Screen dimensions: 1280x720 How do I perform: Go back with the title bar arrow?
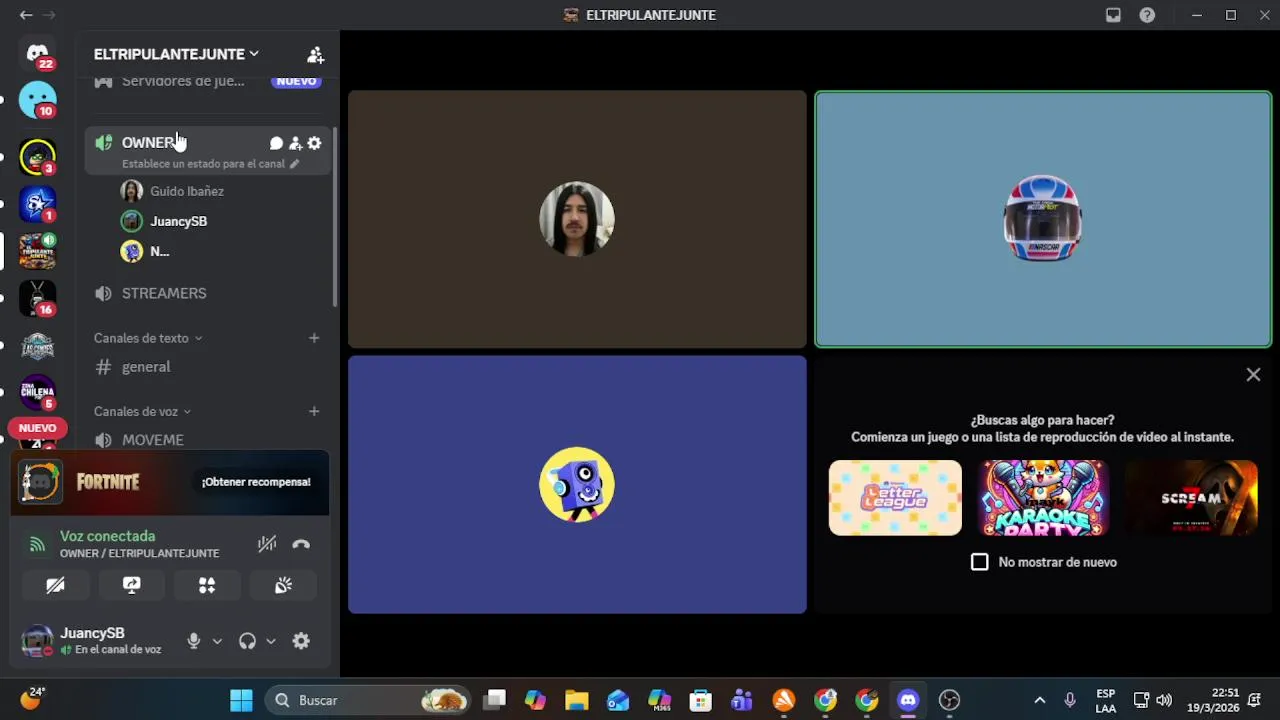[26, 15]
